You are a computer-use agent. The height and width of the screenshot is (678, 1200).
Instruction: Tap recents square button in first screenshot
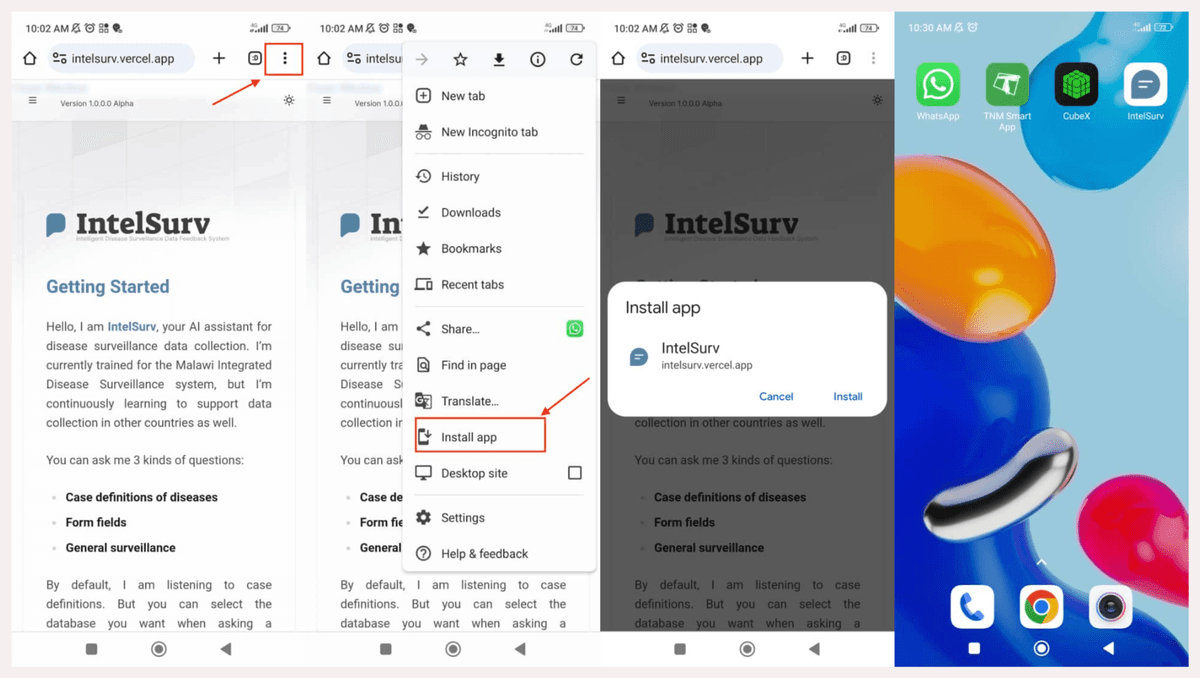point(92,649)
